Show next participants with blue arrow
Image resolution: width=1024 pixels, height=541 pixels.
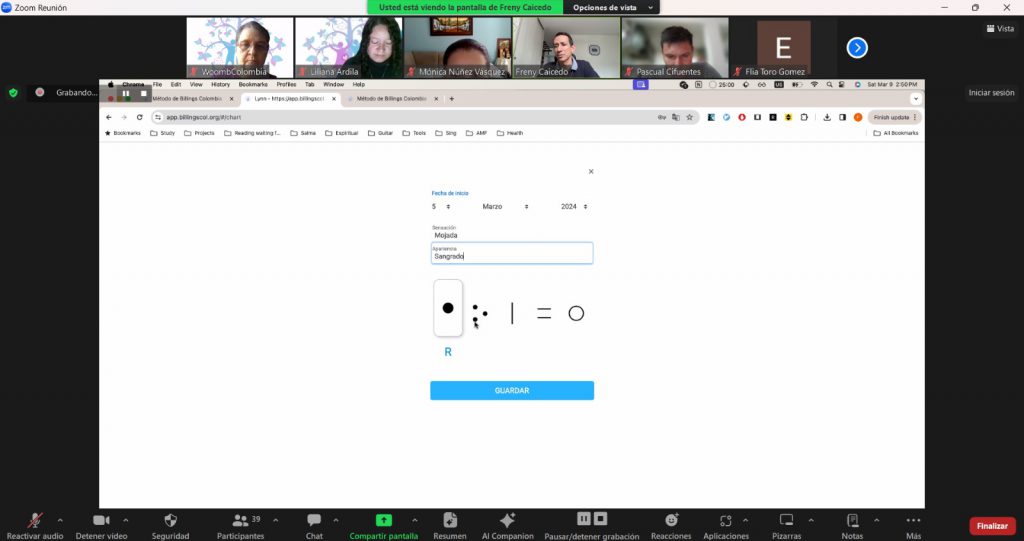[857, 48]
